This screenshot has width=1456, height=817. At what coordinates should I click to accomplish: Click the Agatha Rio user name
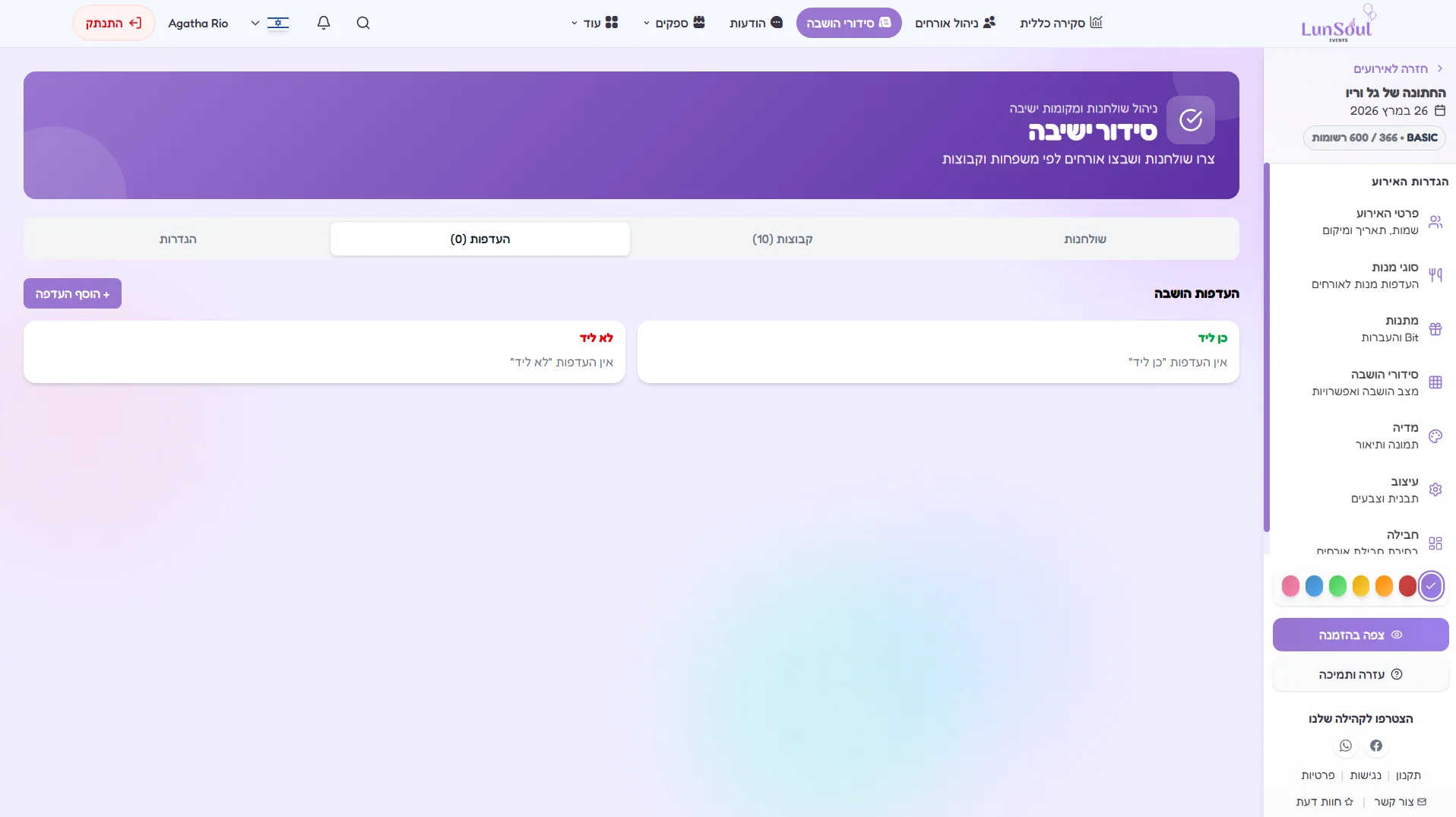[x=198, y=23]
